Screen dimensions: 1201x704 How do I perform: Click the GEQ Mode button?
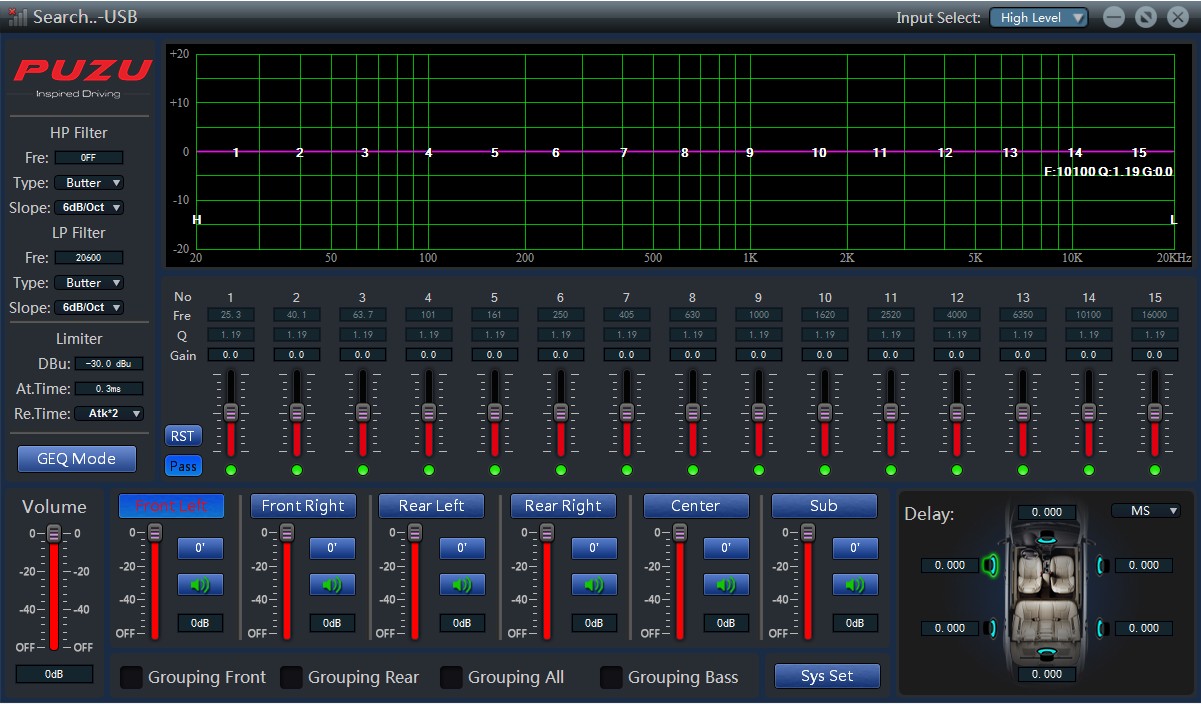click(77, 459)
